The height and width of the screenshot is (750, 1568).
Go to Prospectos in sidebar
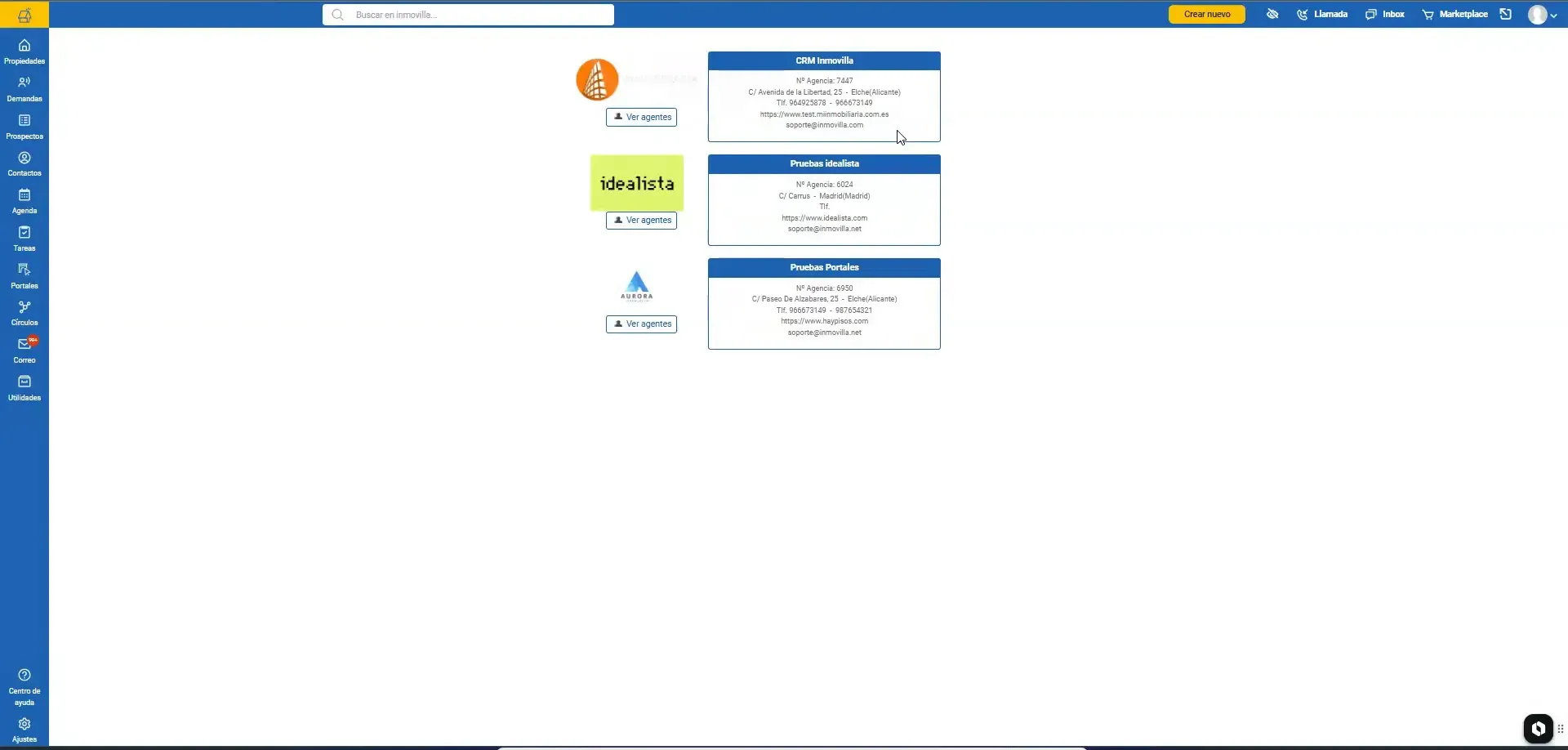pyautogui.click(x=24, y=127)
